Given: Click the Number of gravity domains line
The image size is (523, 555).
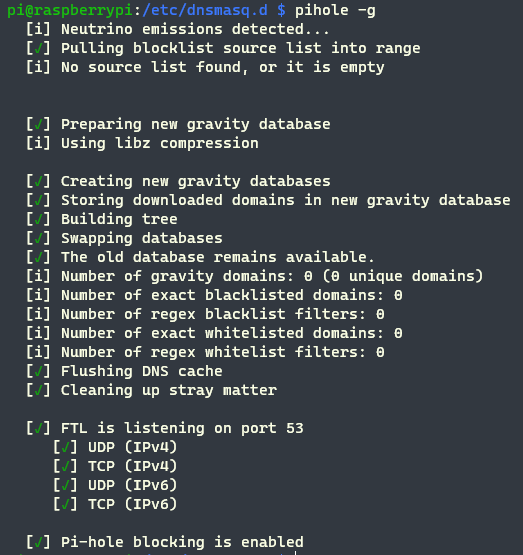Looking at the screenshot, I should (x=255, y=276).
